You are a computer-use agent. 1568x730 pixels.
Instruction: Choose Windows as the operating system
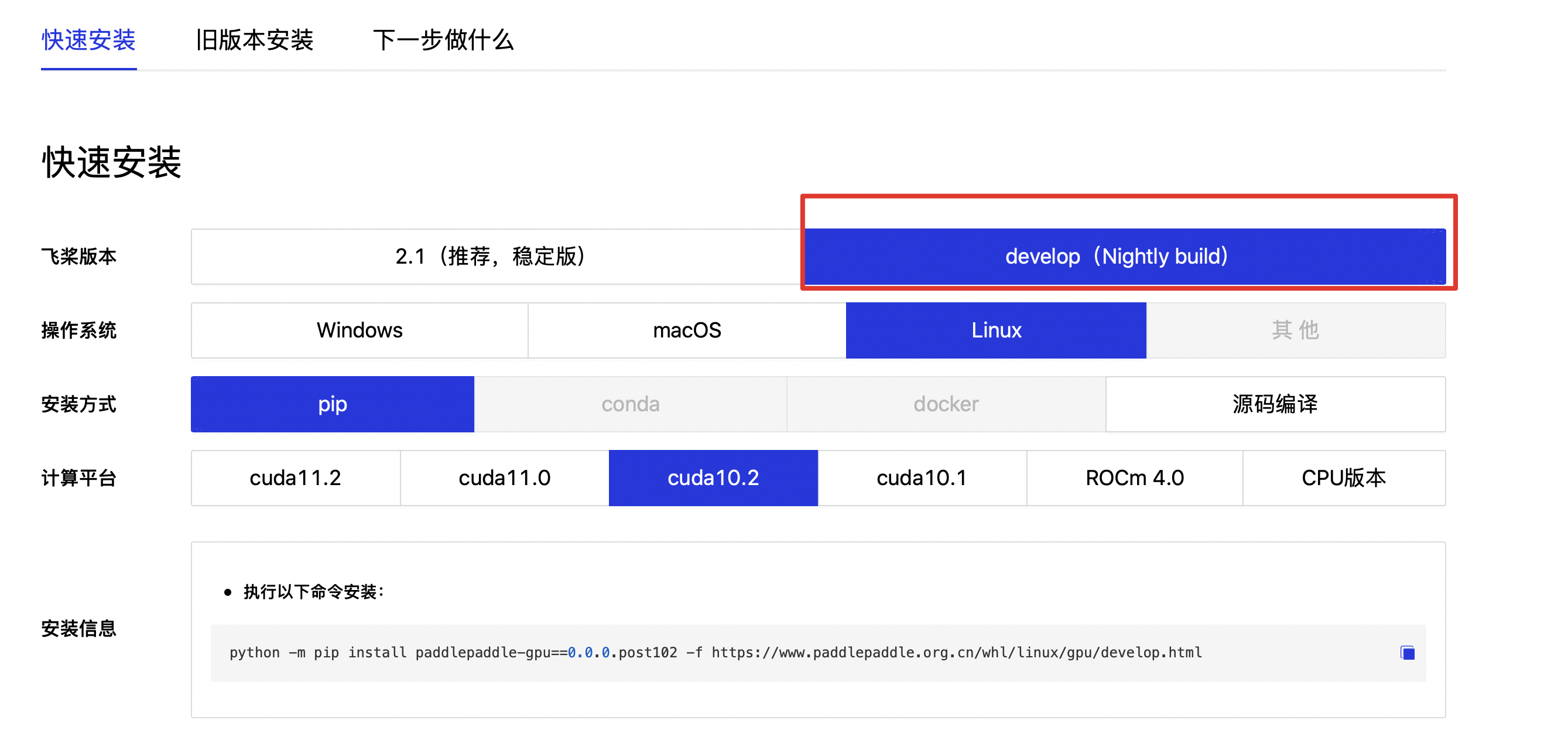(x=359, y=330)
